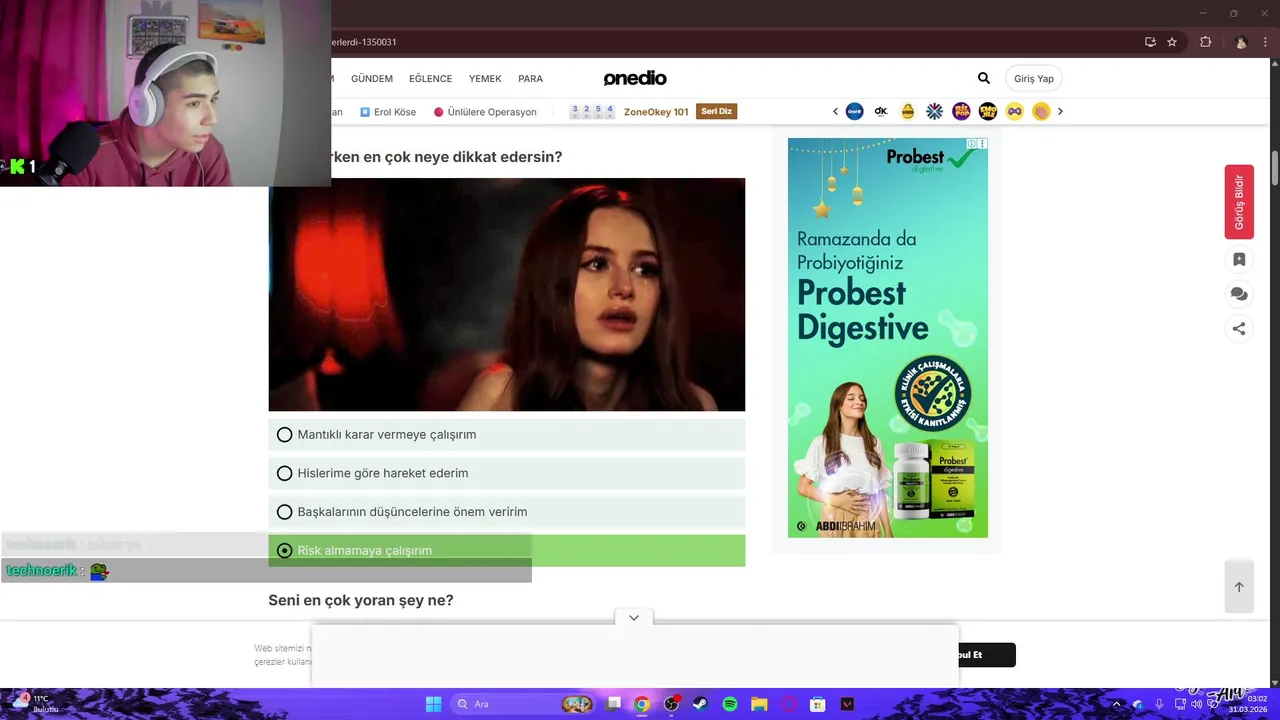The width and height of the screenshot is (1280, 720).
Task: Open Spotify from the taskbar
Action: [730, 704]
